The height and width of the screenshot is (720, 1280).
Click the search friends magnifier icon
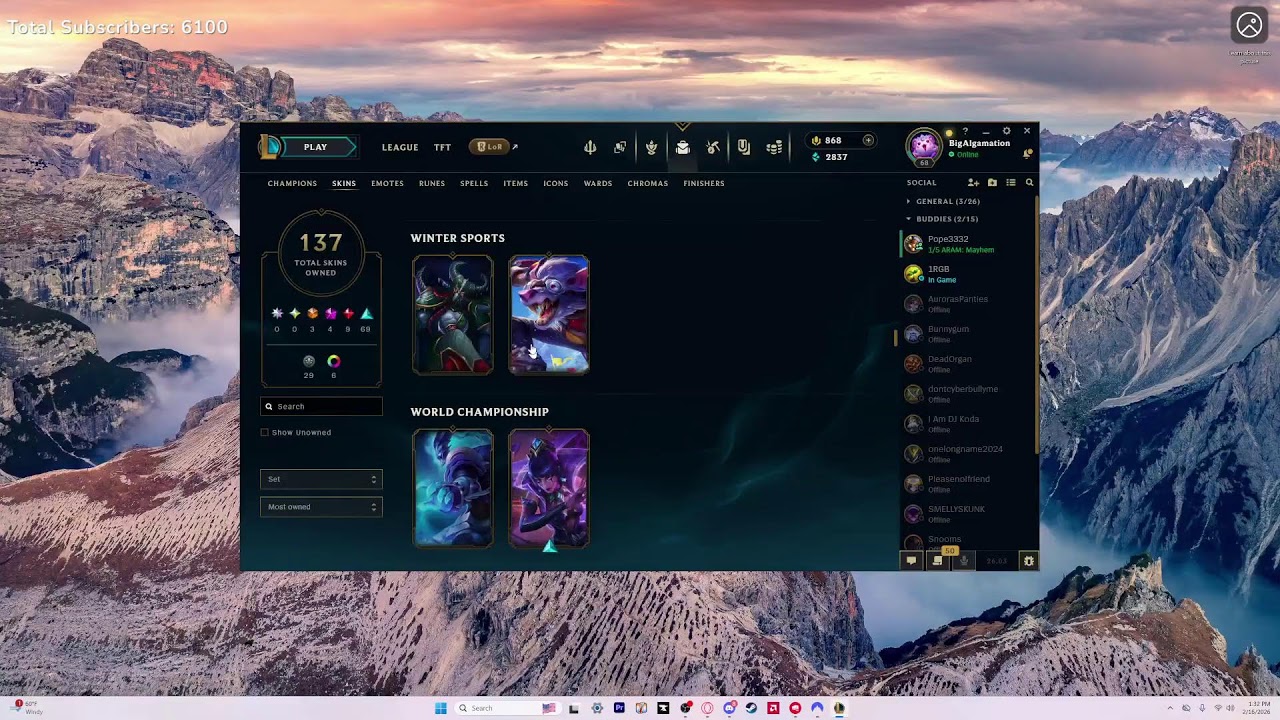[1029, 183]
